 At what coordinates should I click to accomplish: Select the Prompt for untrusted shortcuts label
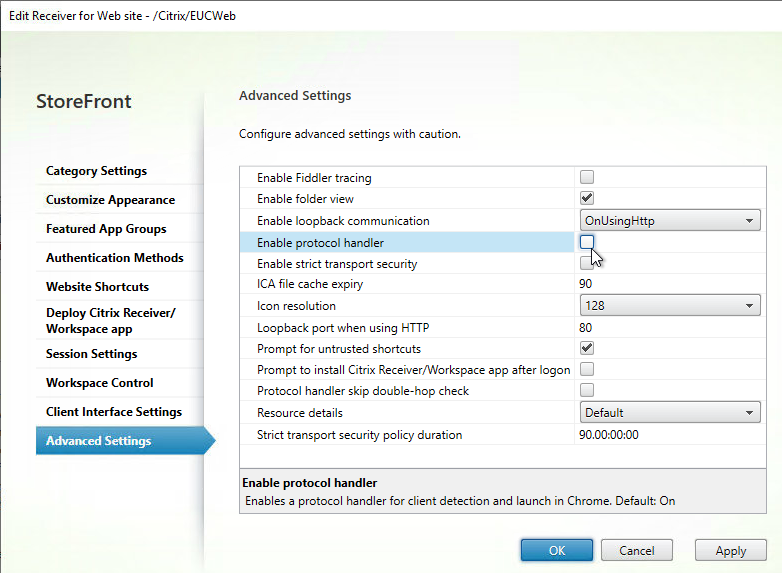339,349
